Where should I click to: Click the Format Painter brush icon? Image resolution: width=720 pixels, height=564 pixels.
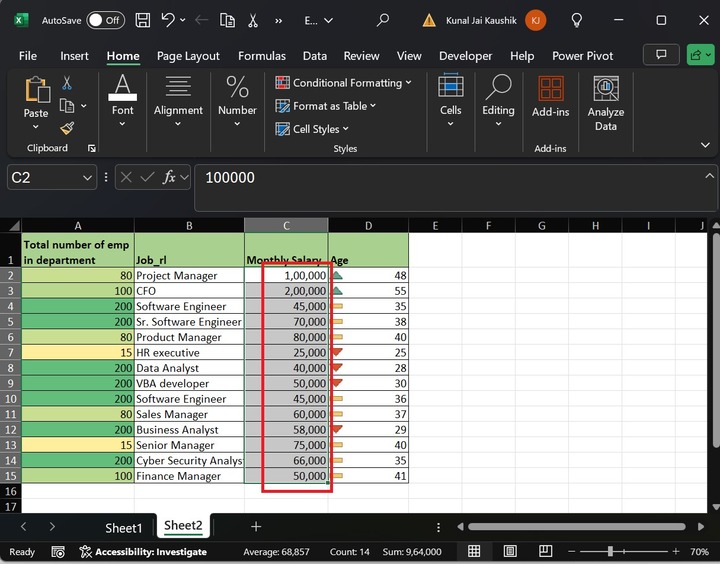[x=67, y=128]
